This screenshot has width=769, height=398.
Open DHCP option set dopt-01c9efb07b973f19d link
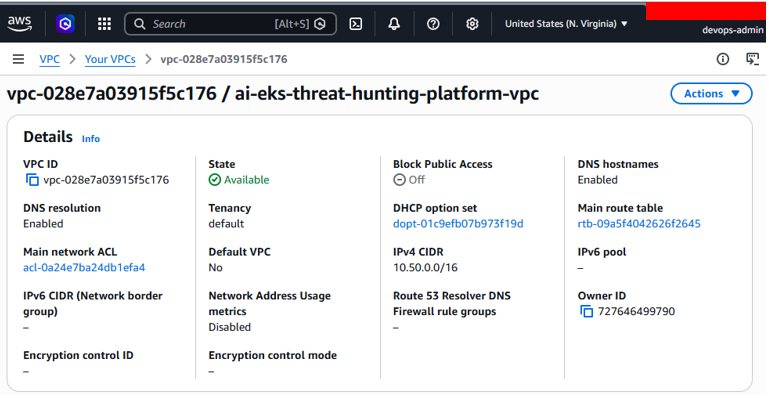[458, 224]
